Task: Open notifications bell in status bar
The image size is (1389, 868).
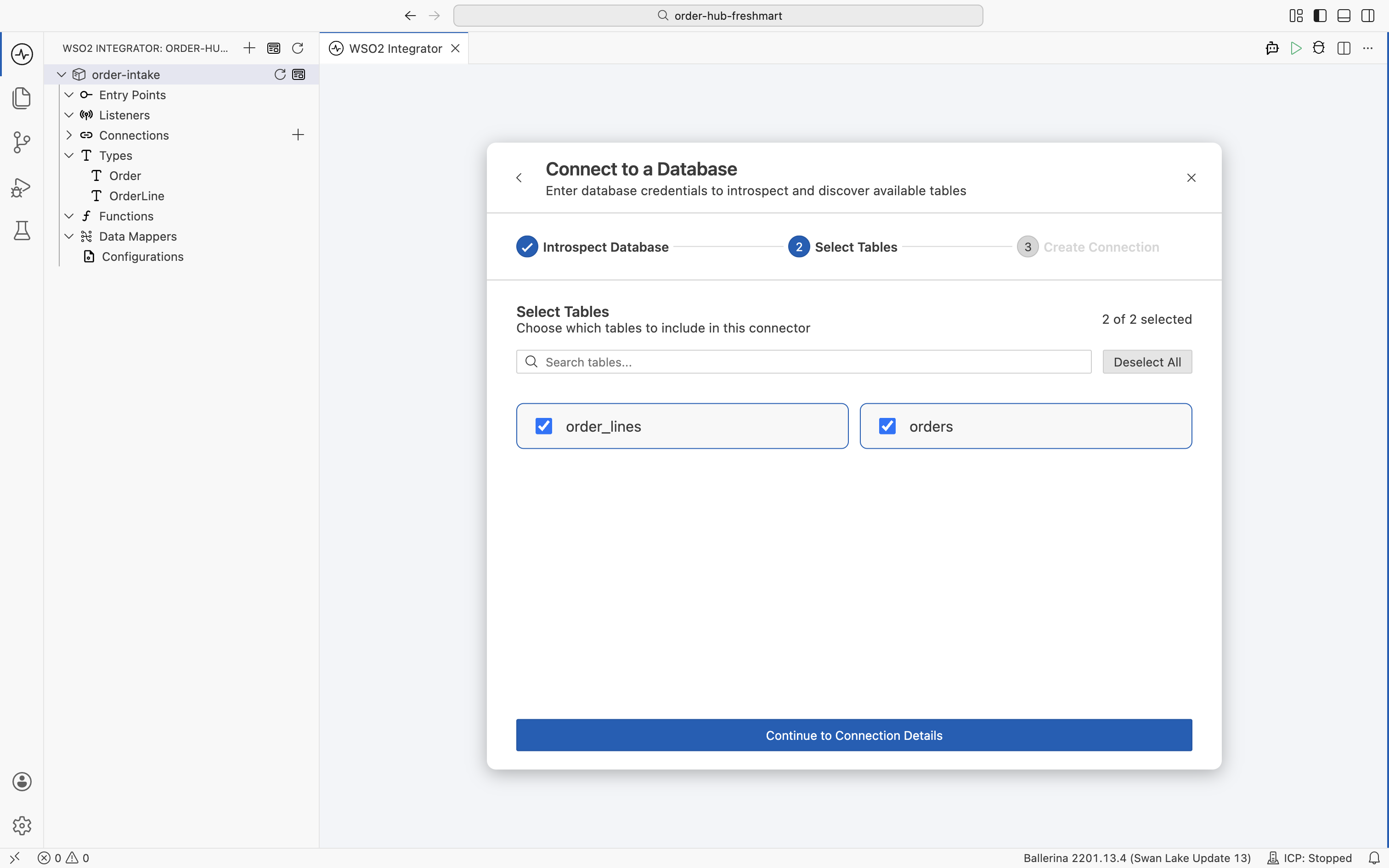Action: (x=1373, y=858)
